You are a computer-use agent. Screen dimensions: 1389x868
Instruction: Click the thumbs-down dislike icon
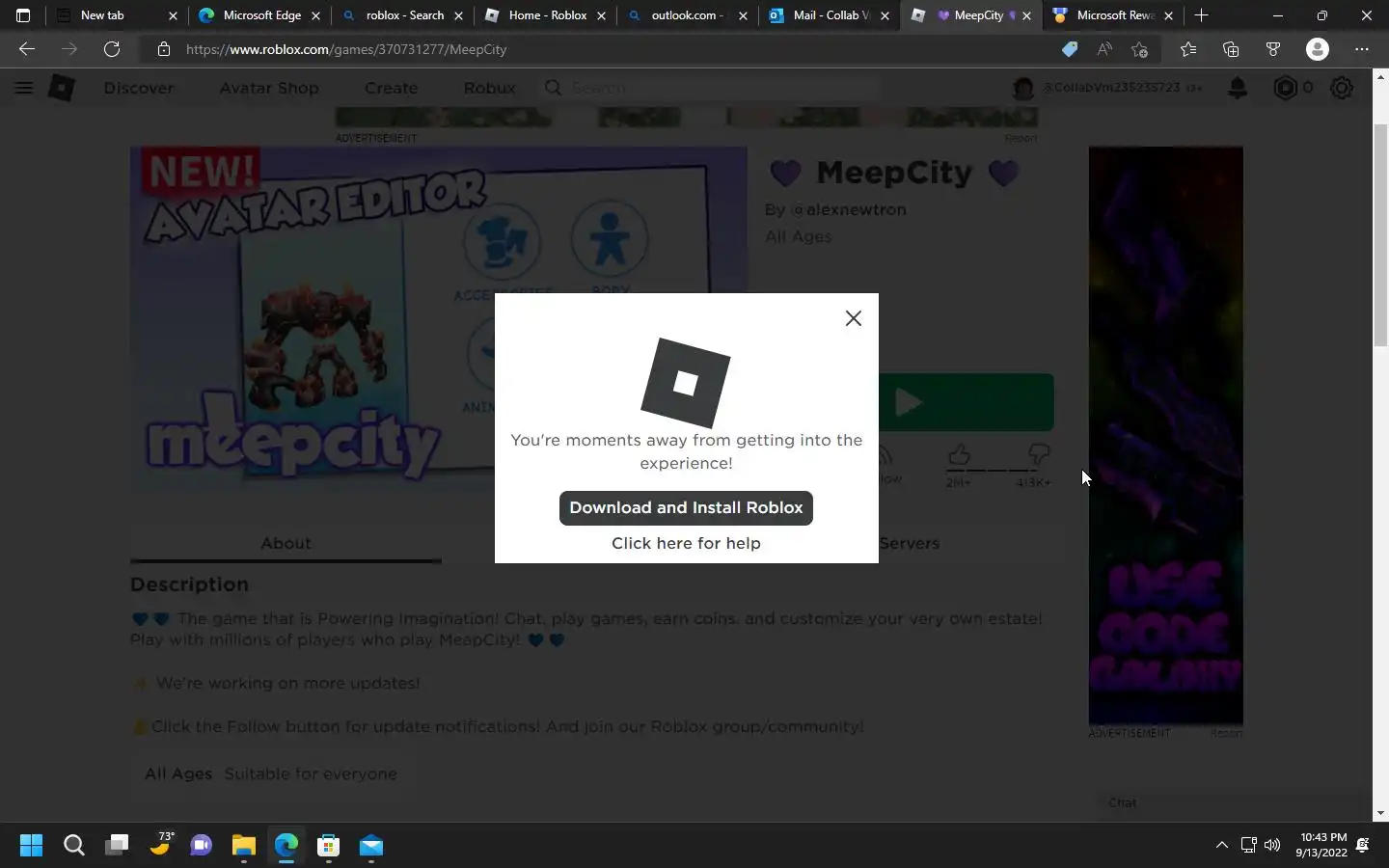(x=1038, y=454)
